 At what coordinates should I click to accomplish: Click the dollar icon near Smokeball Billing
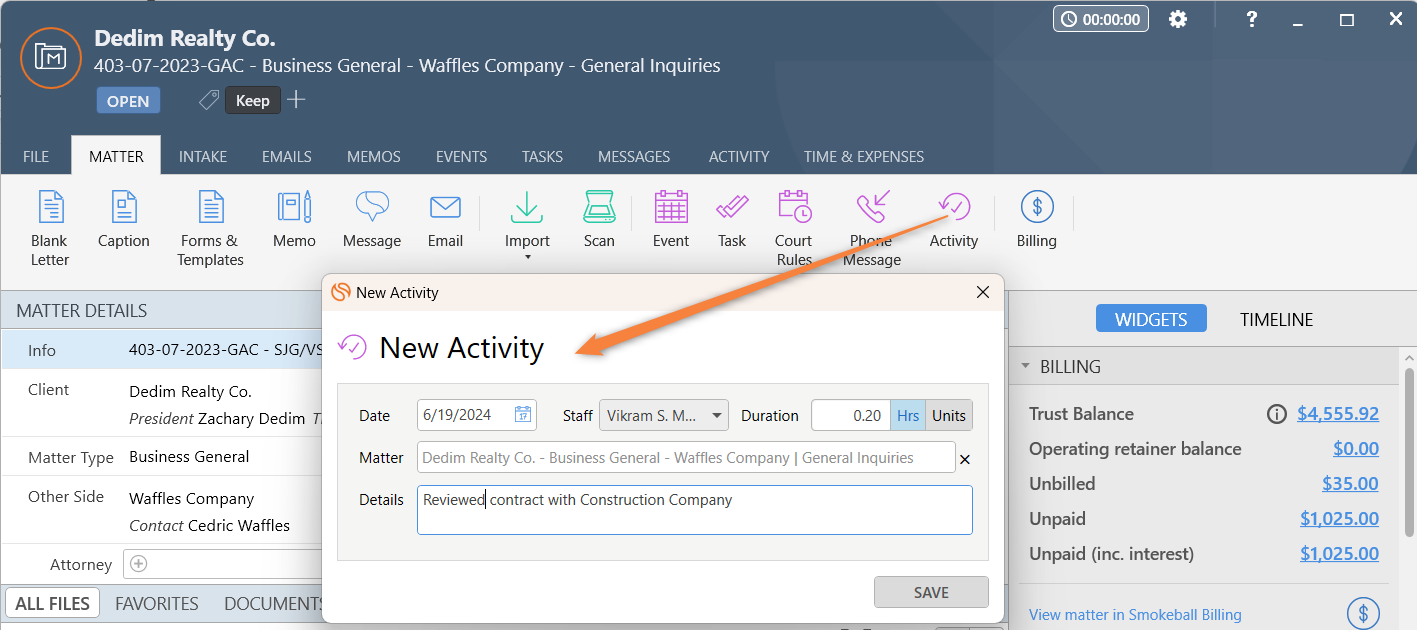coord(1363,614)
